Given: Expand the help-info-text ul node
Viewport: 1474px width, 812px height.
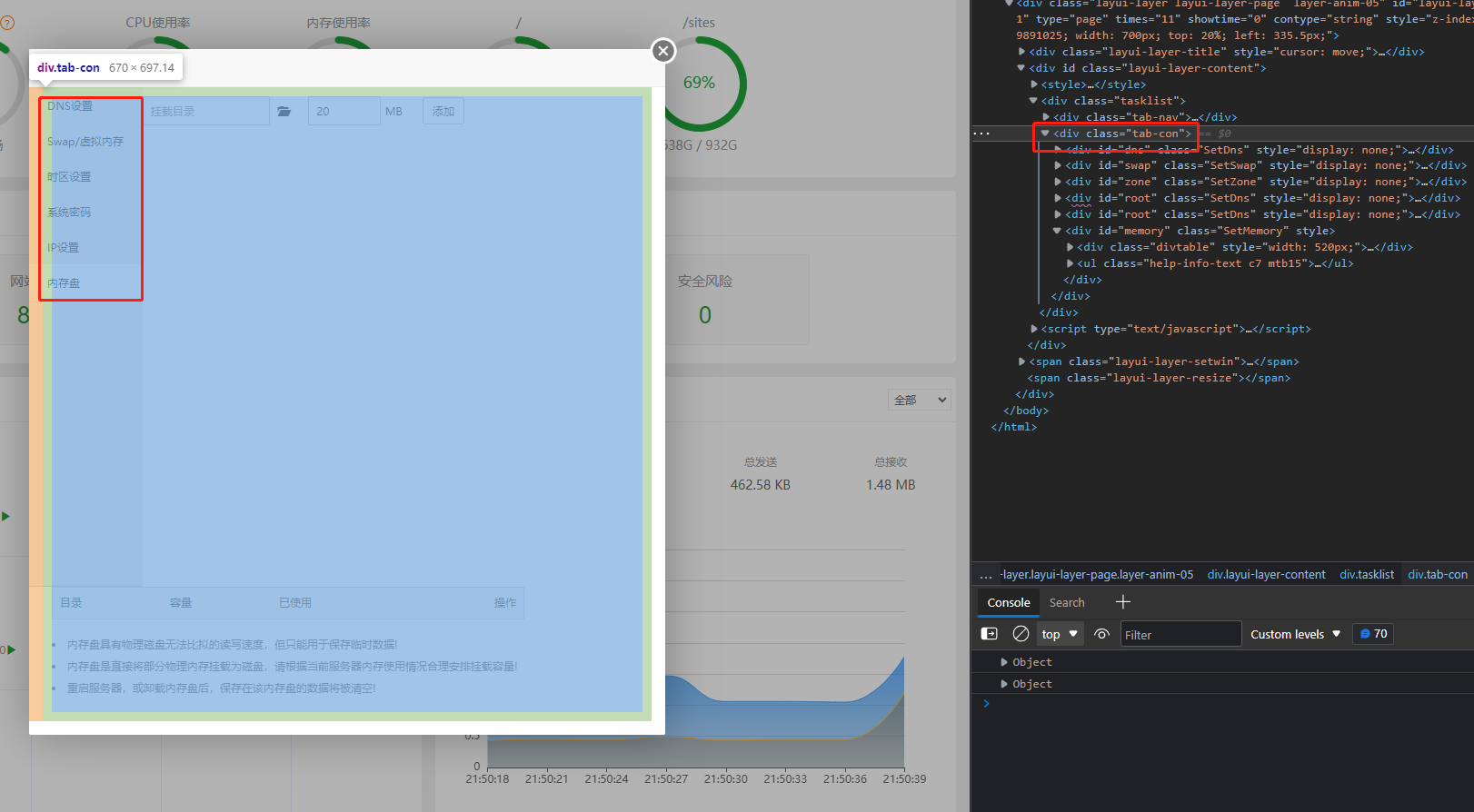Looking at the screenshot, I should tap(1070, 263).
